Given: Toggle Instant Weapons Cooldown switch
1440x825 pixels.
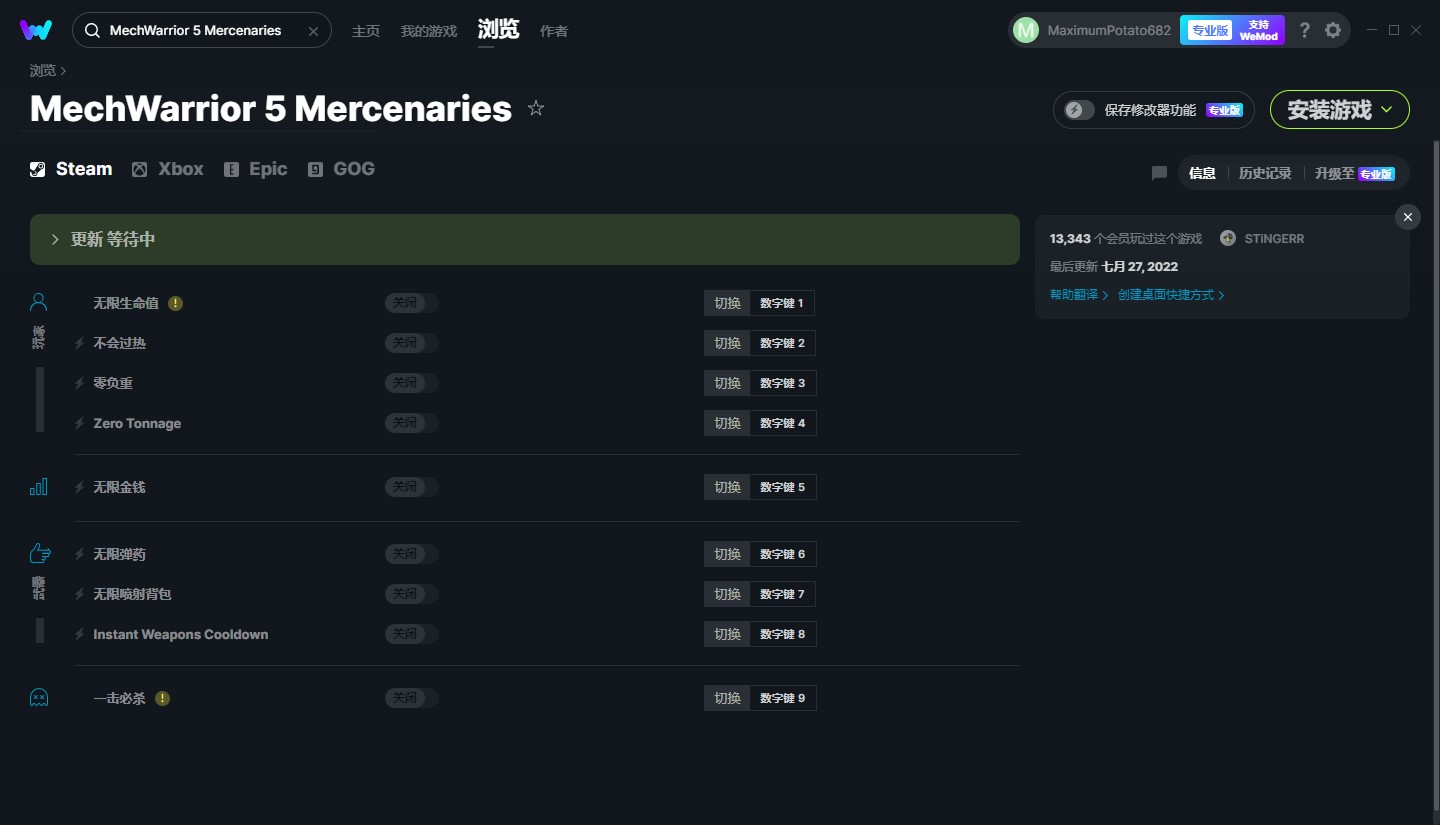Looking at the screenshot, I should point(412,634).
